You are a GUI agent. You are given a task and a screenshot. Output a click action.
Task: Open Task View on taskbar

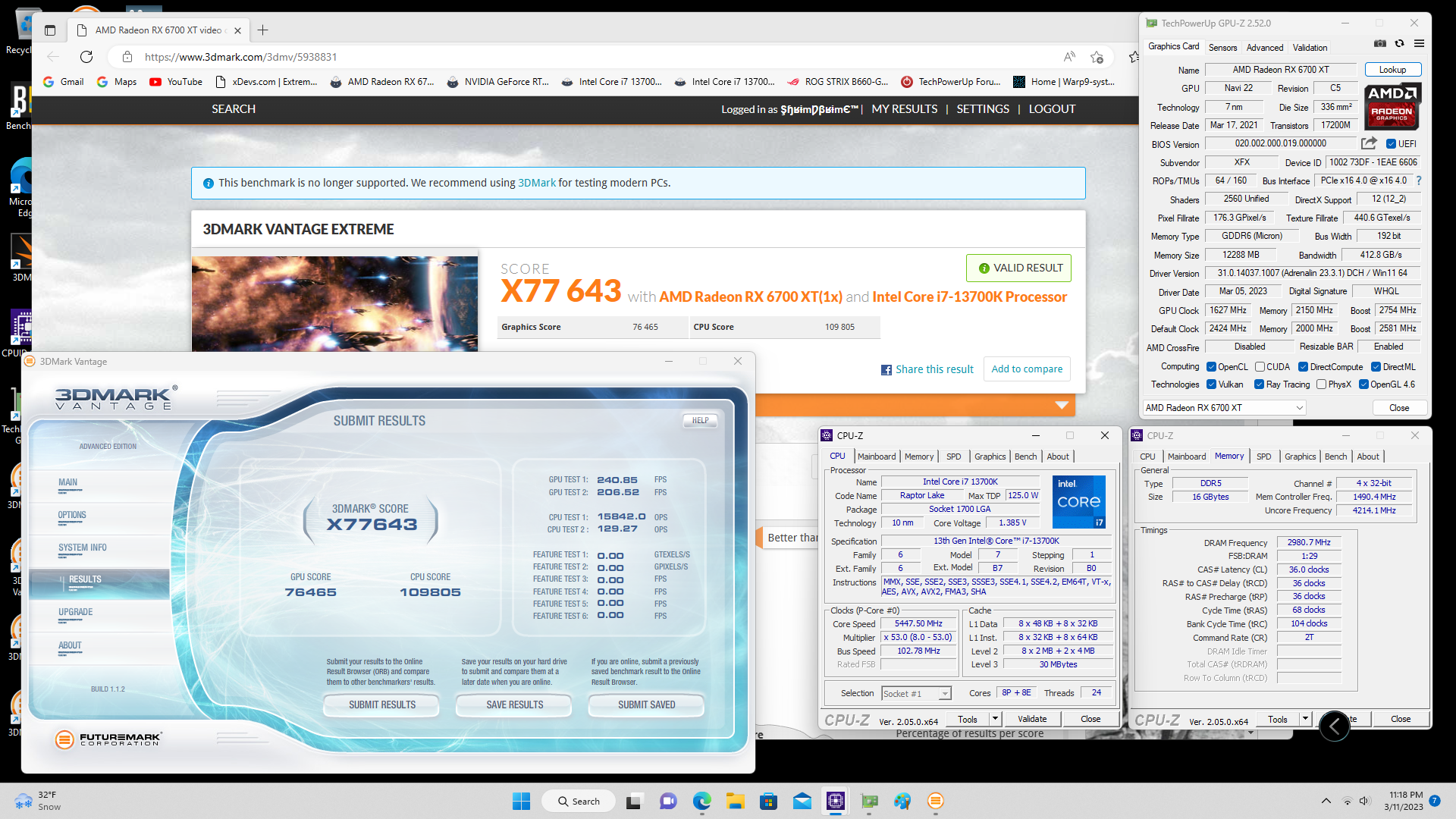click(635, 801)
